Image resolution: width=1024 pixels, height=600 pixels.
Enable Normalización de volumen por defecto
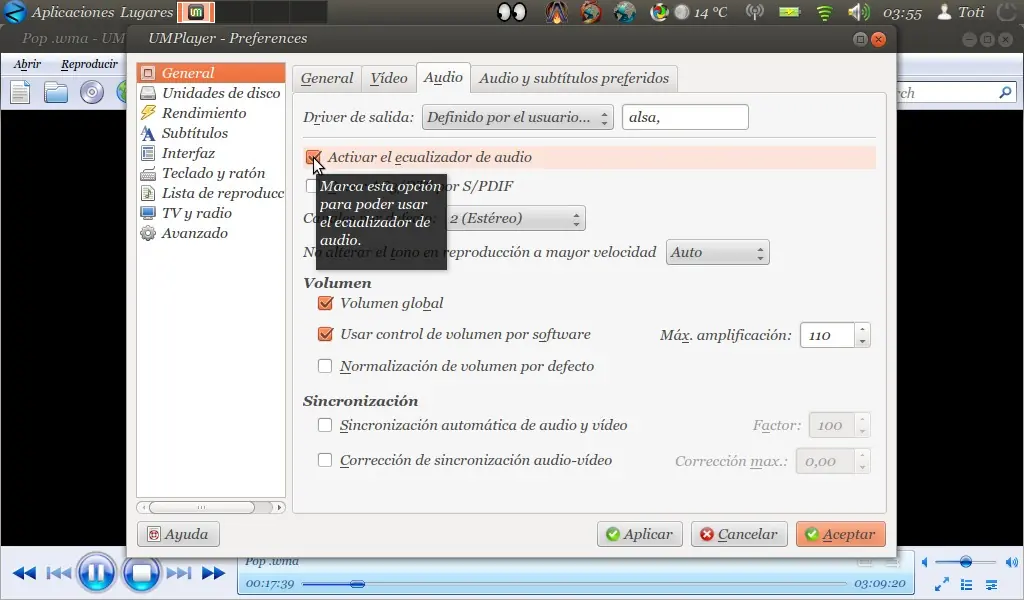[325, 366]
